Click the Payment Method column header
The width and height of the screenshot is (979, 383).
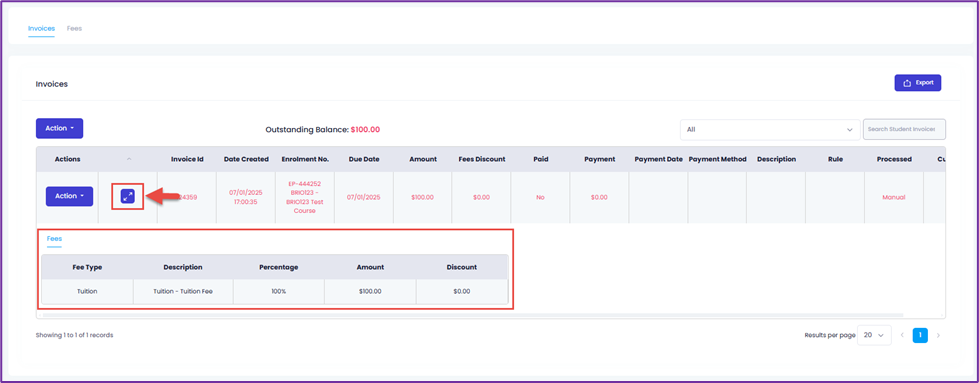(717, 159)
